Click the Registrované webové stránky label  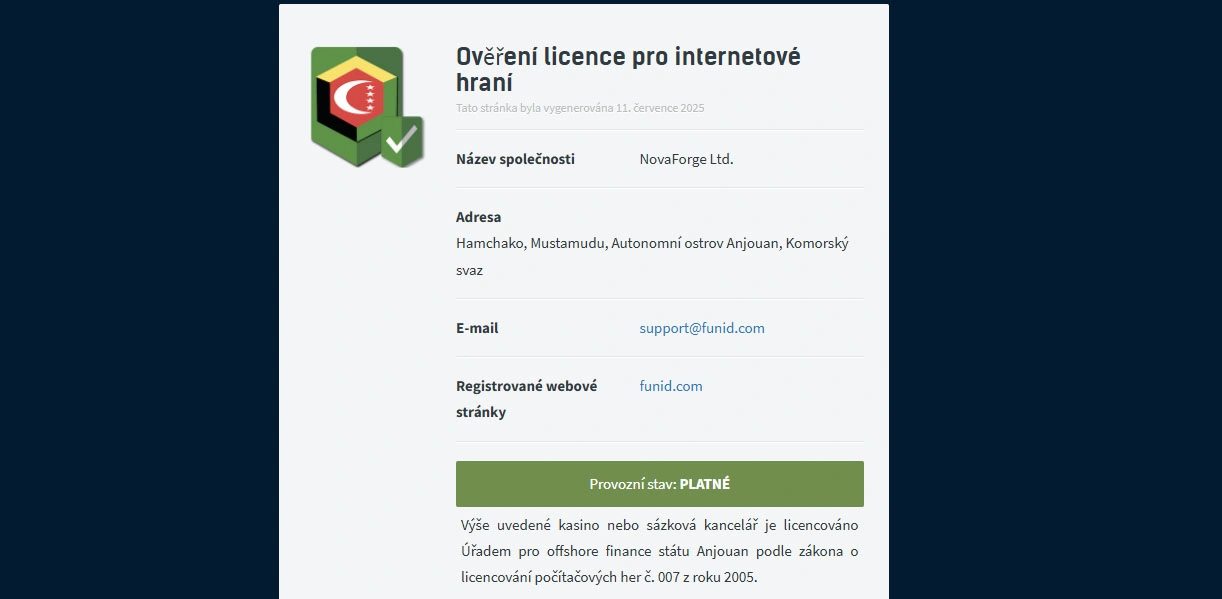coord(527,399)
